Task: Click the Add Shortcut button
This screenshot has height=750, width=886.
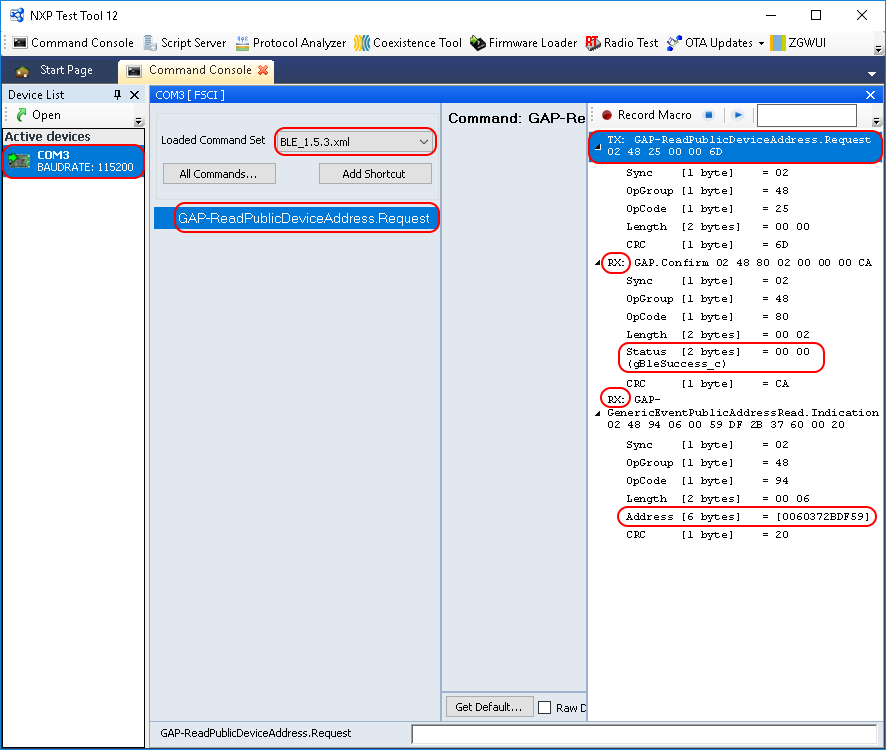Action: tap(375, 174)
